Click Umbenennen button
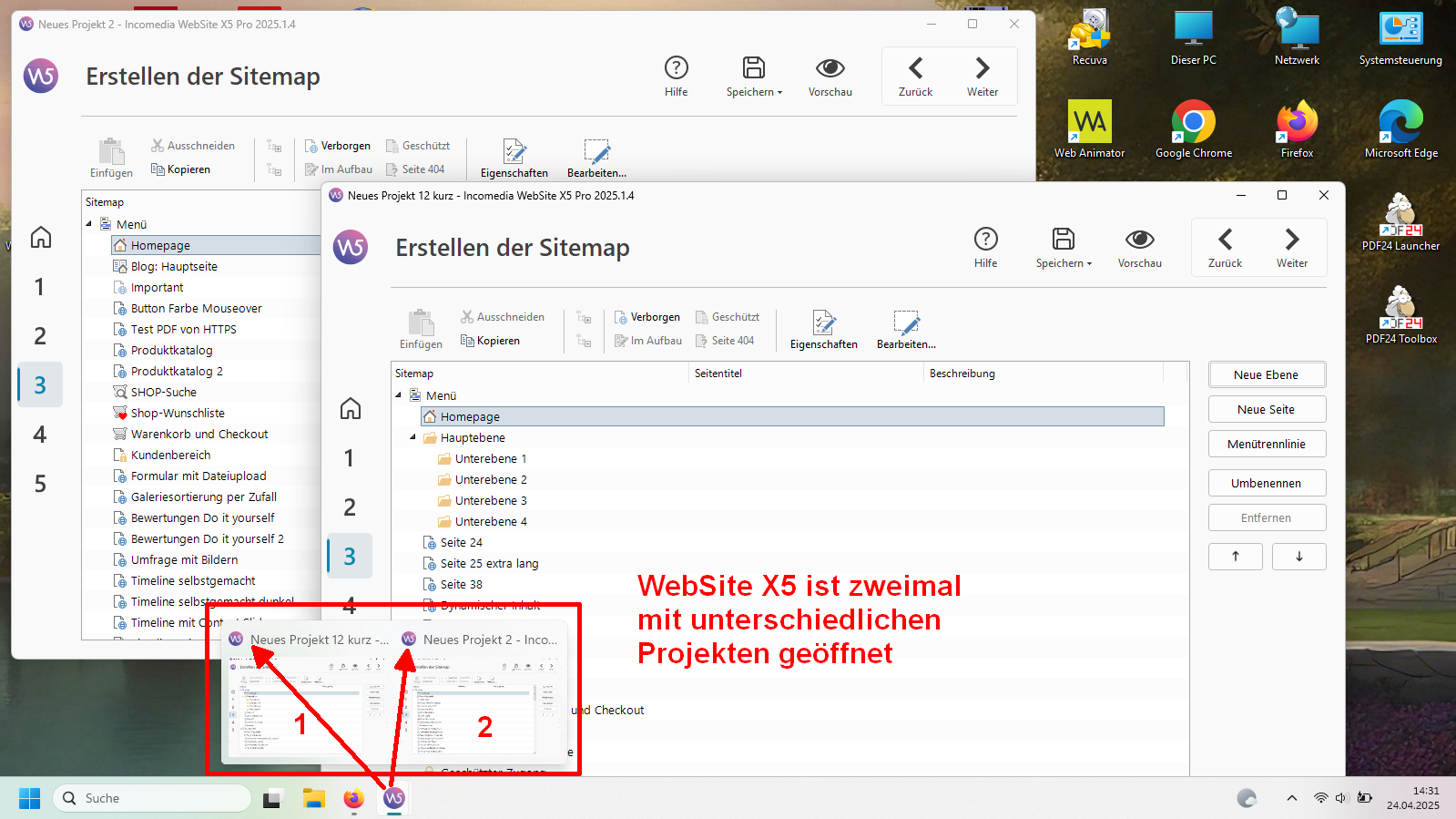Screen dimensions: 1456x819 [x=1267, y=483]
